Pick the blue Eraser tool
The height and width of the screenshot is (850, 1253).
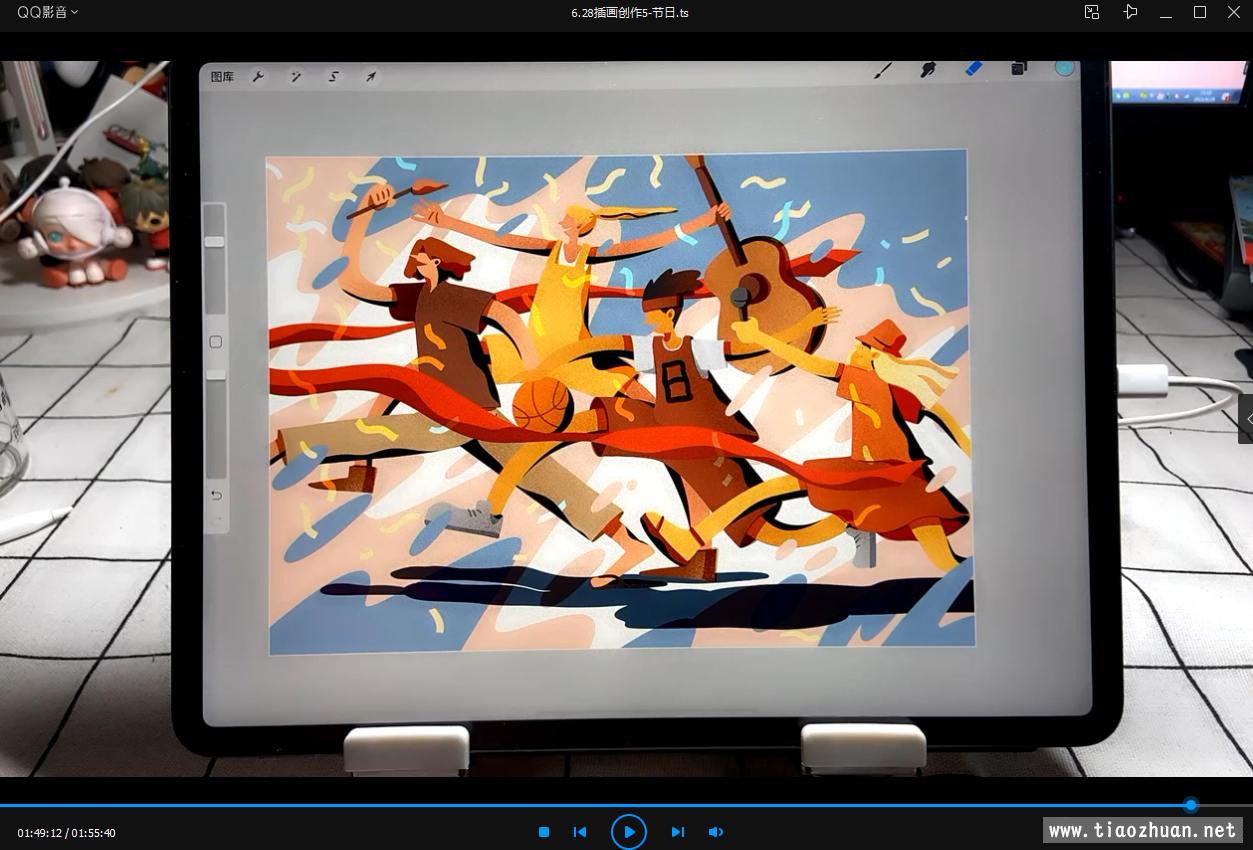pyautogui.click(x=973, y=68)
